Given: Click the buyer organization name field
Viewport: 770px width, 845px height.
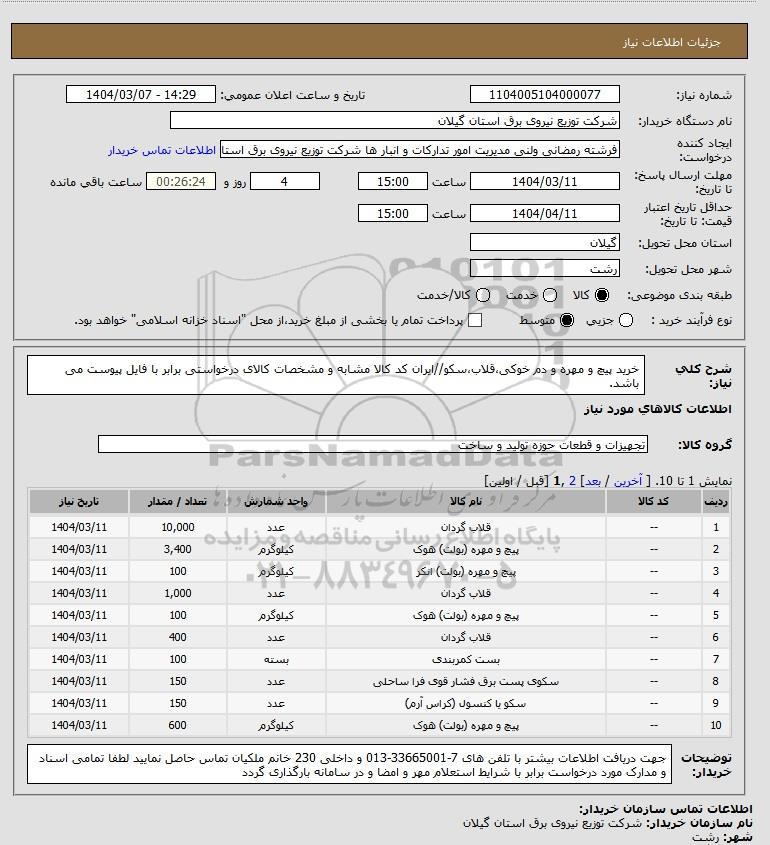Looking at the screenshot, I should [x=394, y=120].
